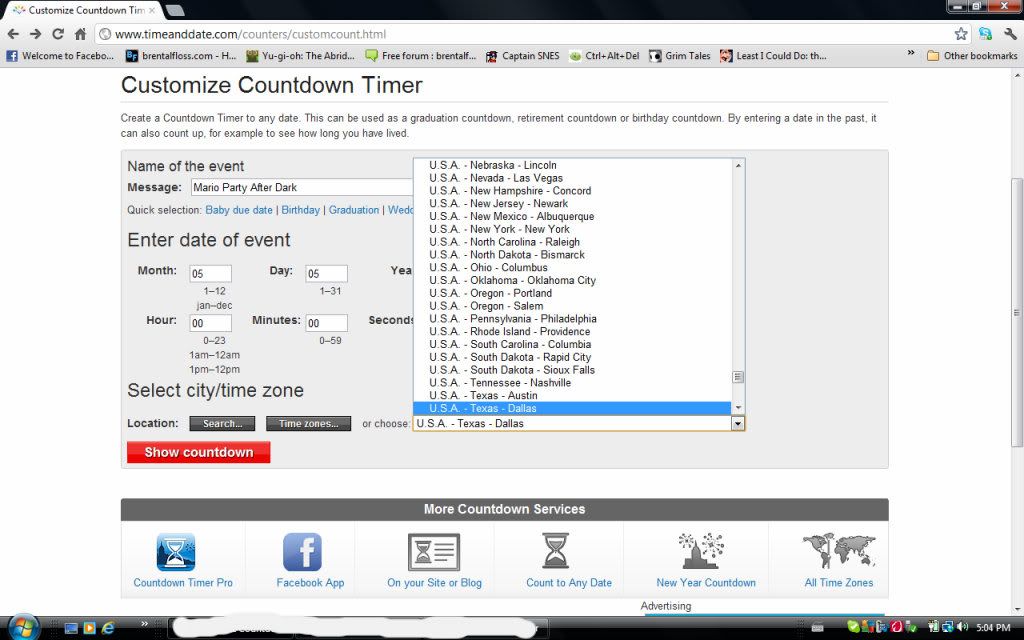
Task: Click the dropdown list scroll-up arrow
Action: pos(738,165)
